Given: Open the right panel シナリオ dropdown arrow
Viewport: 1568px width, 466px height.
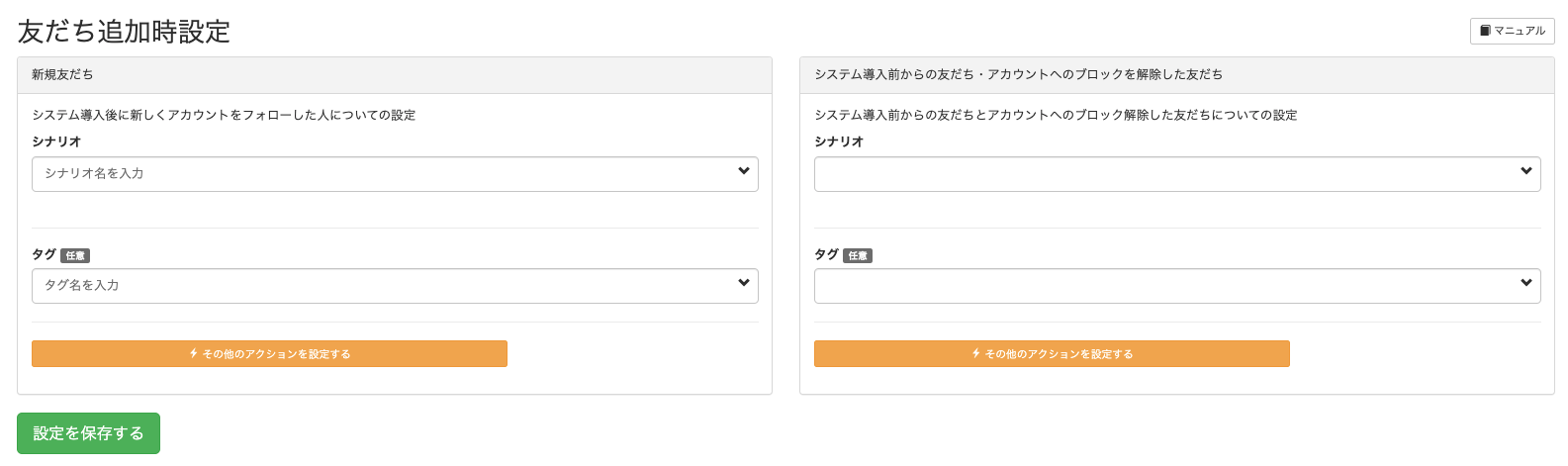Looking at the screenshot, I should [1526, 171].
